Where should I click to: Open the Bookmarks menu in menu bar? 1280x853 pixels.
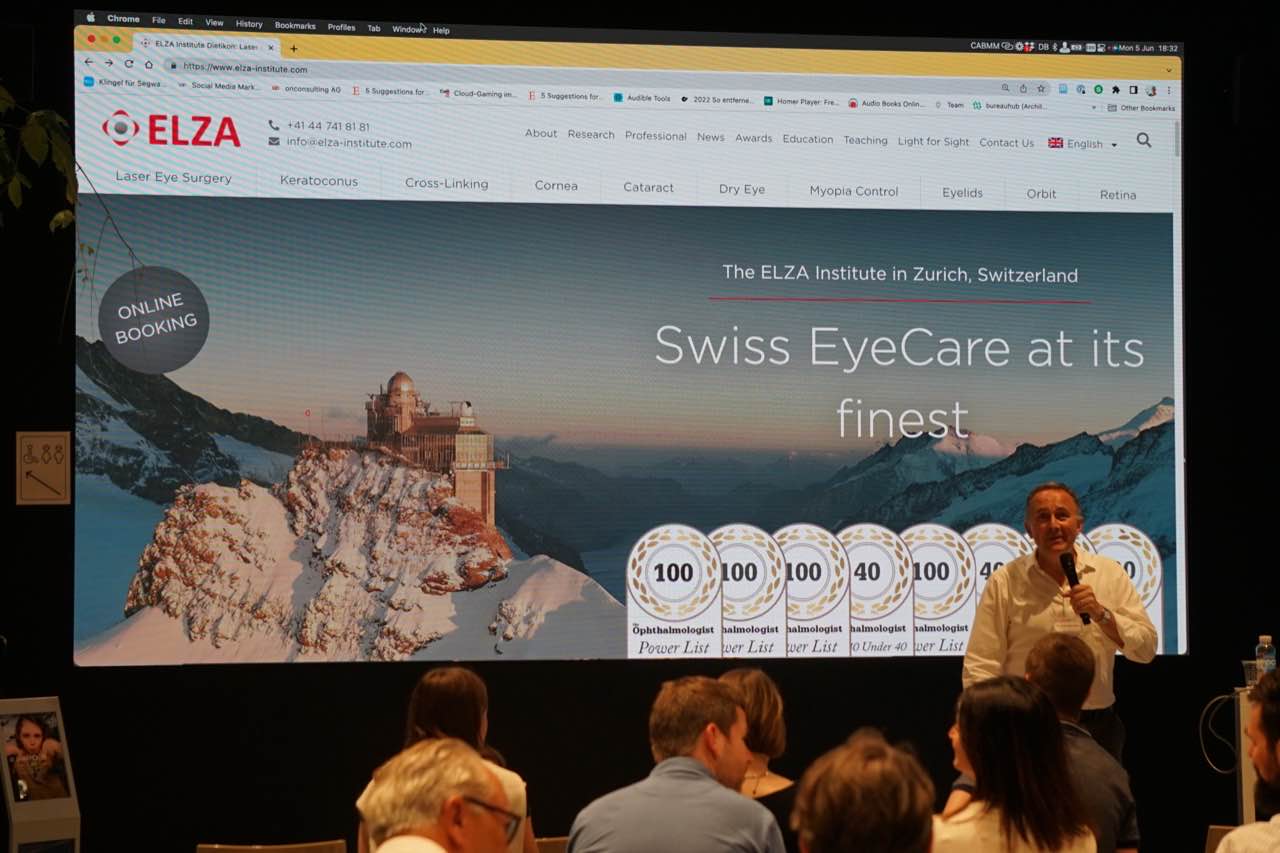295,26
